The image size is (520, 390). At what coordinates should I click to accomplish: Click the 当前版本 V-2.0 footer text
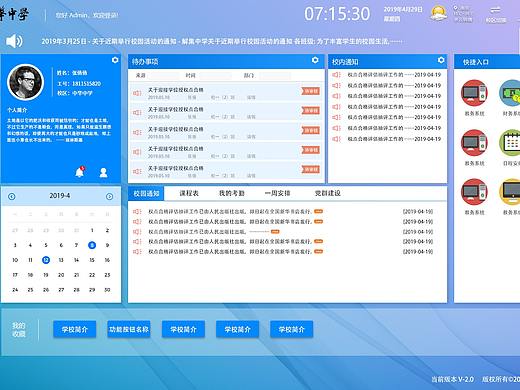[x=452, y=379]
